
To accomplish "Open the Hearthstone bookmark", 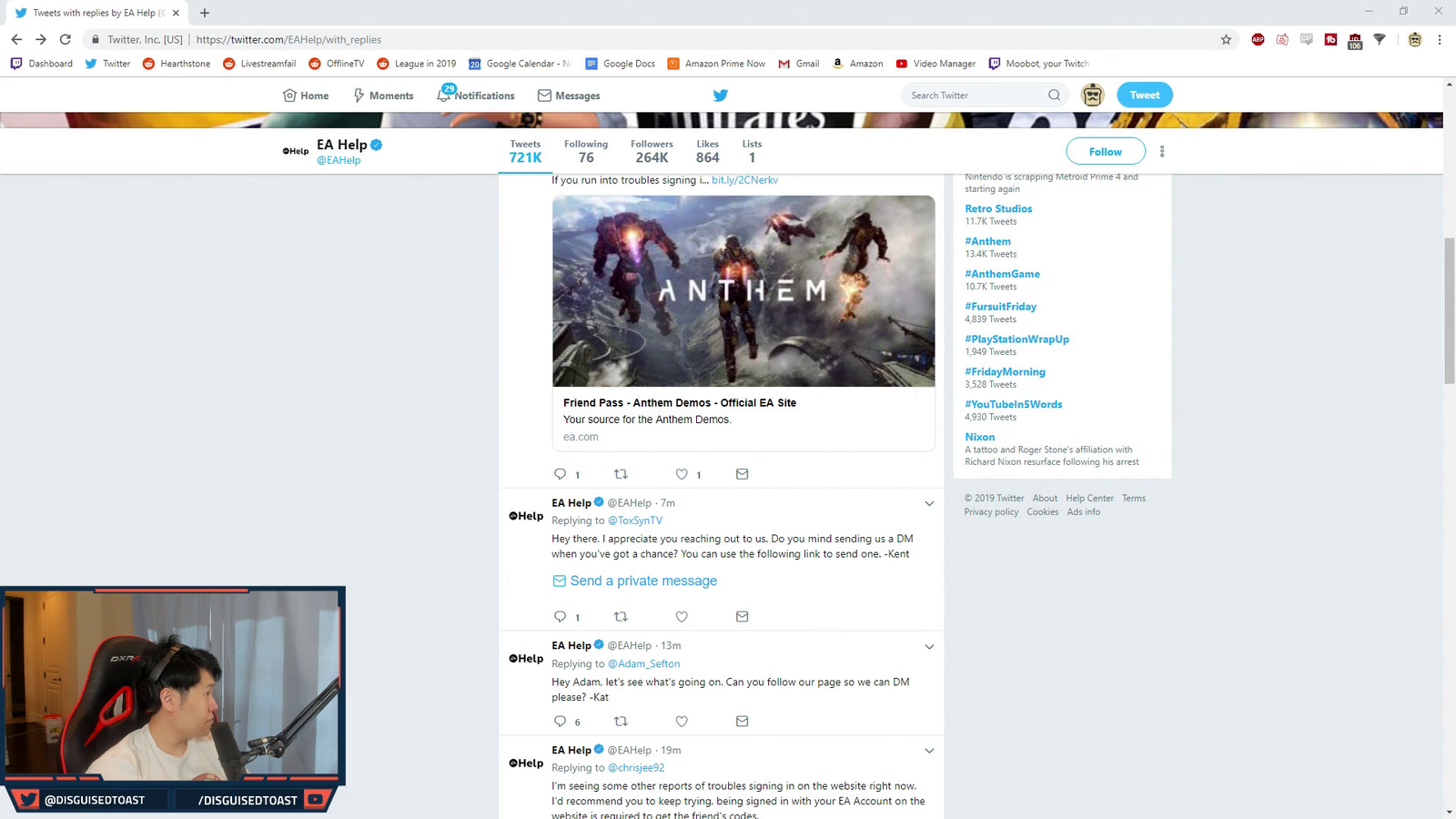I will [x=177, y=64].
